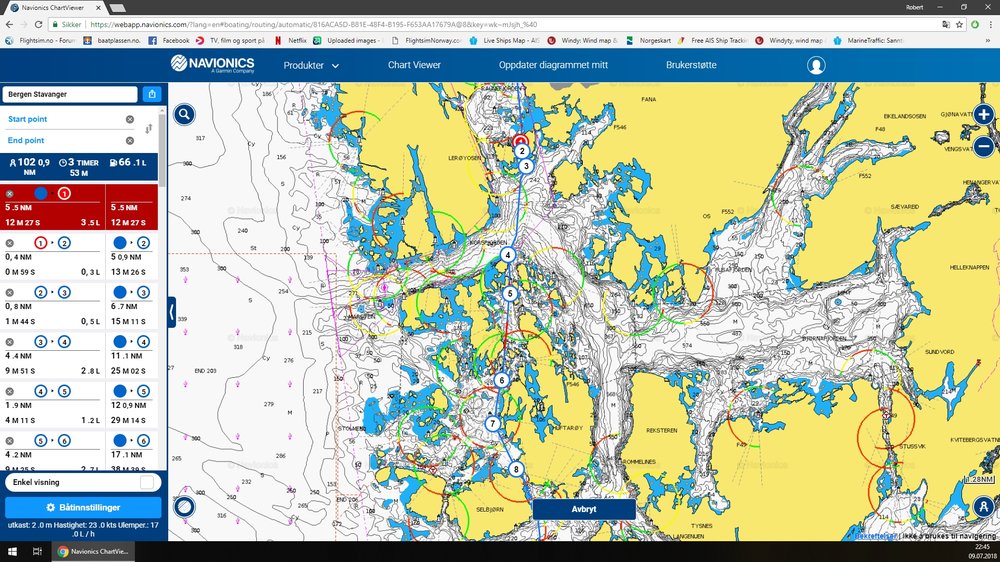Screen dimensions: 1000x562
Task: Open Chart Viewer menu item
Action: [414, 65]
